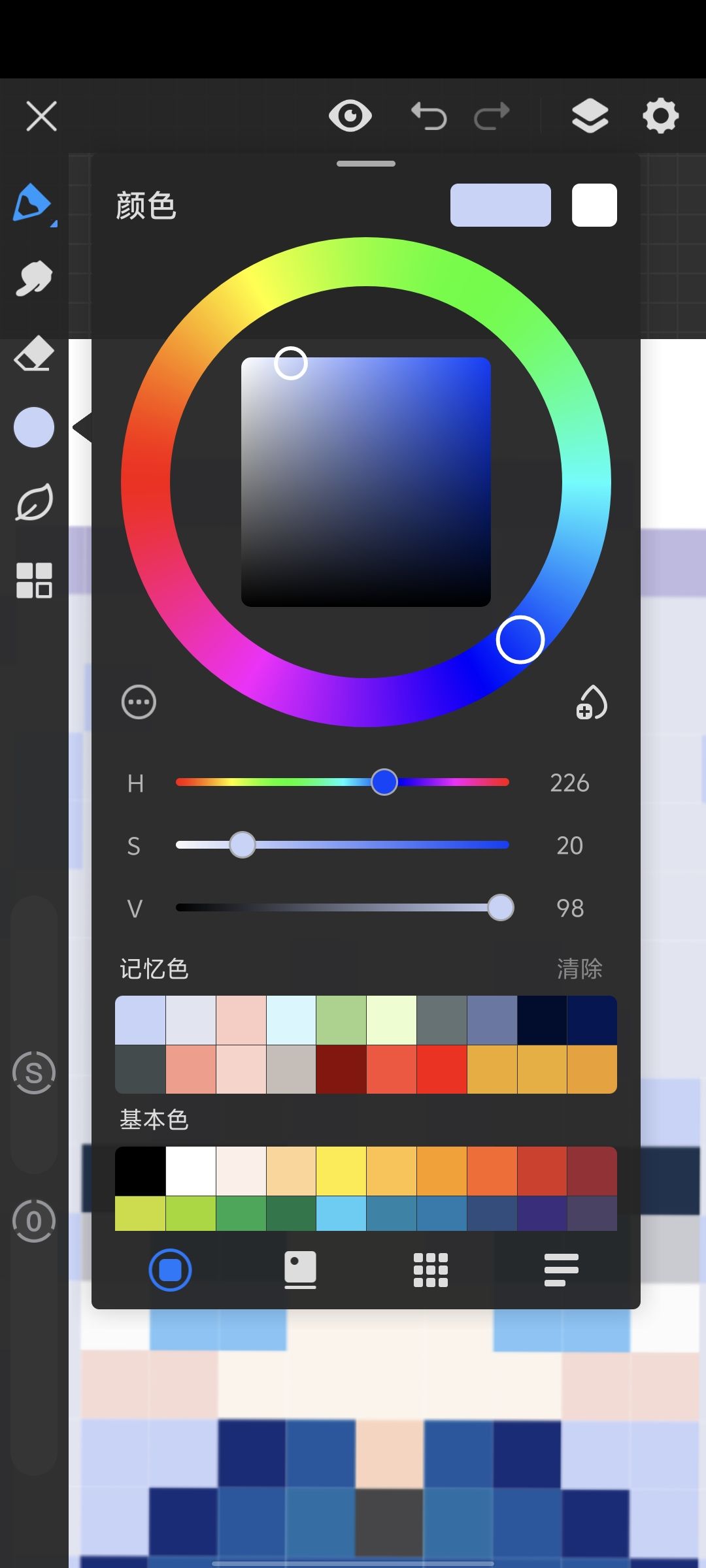Pick black from basic colors

(x=141, y=1171)
